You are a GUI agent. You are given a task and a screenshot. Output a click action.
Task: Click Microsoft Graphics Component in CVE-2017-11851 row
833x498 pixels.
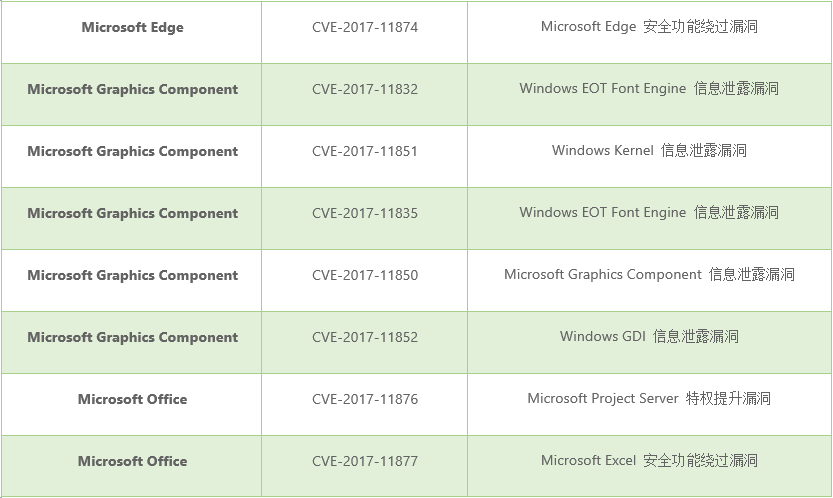[x=132, y=152]
